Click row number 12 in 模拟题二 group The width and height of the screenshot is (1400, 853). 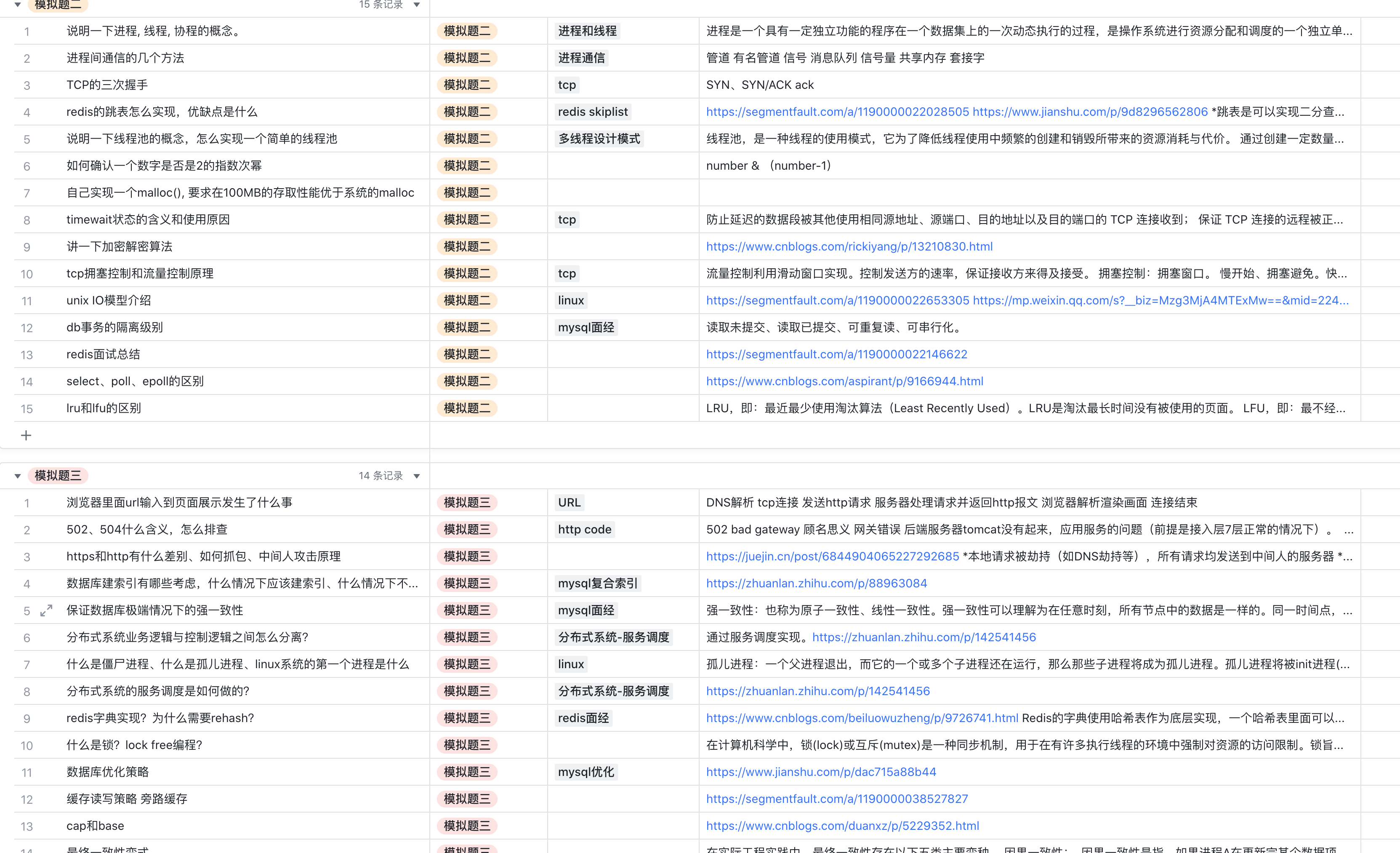[27, 328]
